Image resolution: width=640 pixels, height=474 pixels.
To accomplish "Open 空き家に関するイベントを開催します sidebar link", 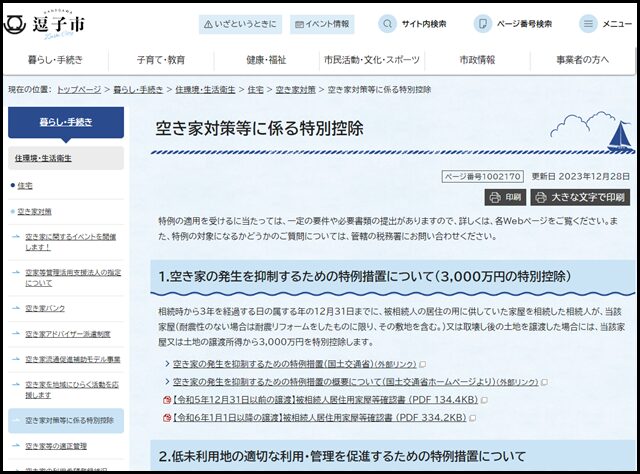I will tap(71, 242).
